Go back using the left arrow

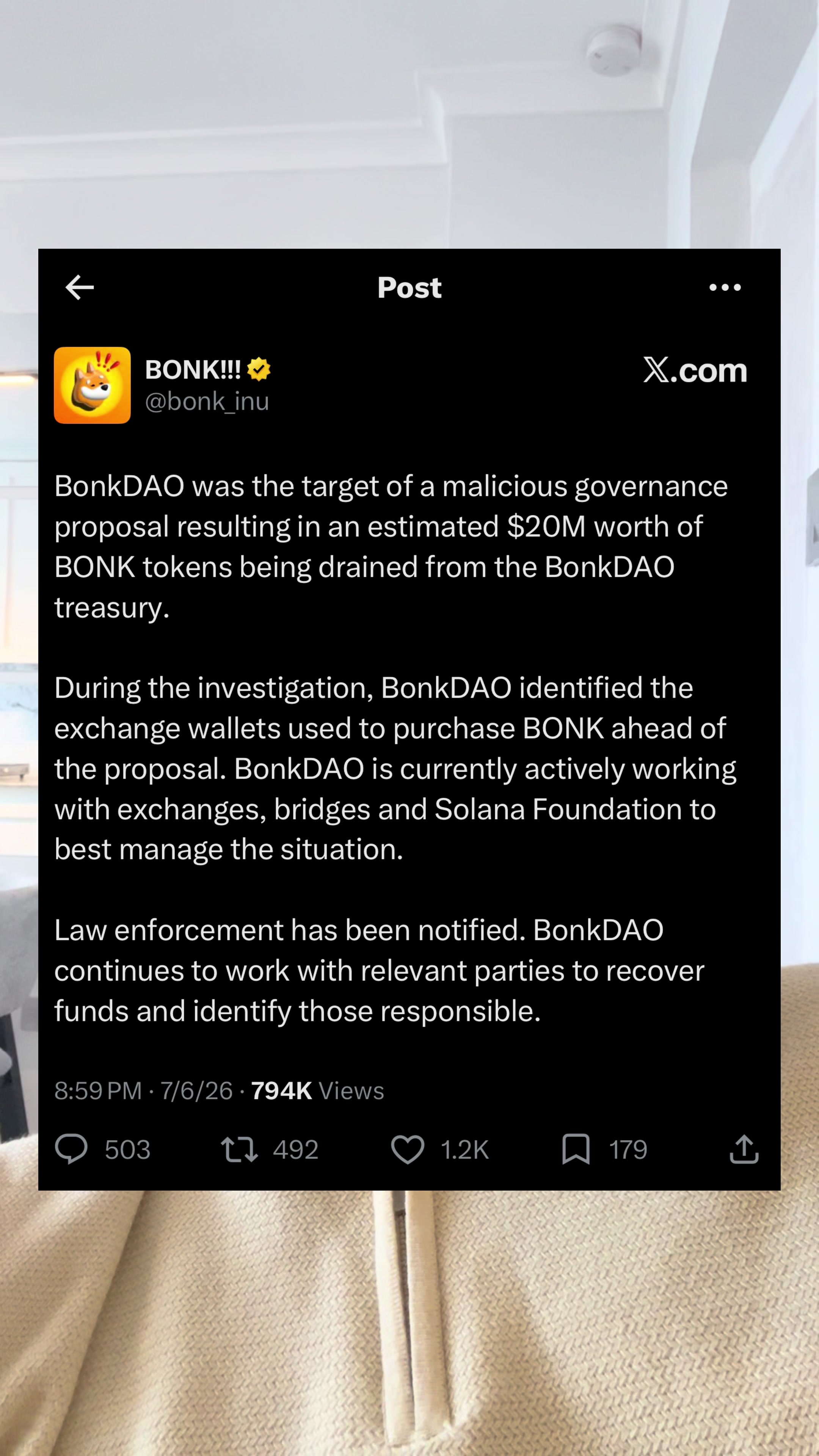[x=80, y=287]
